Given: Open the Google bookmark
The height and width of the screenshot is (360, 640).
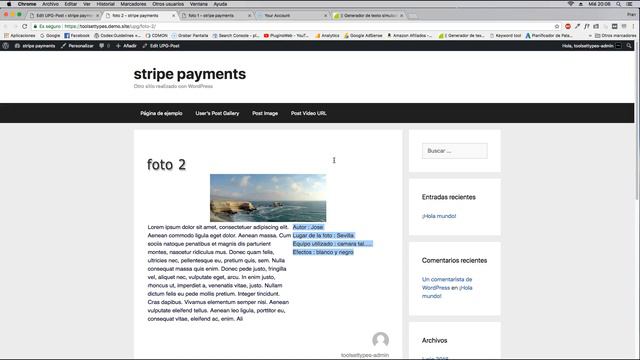Looking at the screenshot, I should coord(50,36).
